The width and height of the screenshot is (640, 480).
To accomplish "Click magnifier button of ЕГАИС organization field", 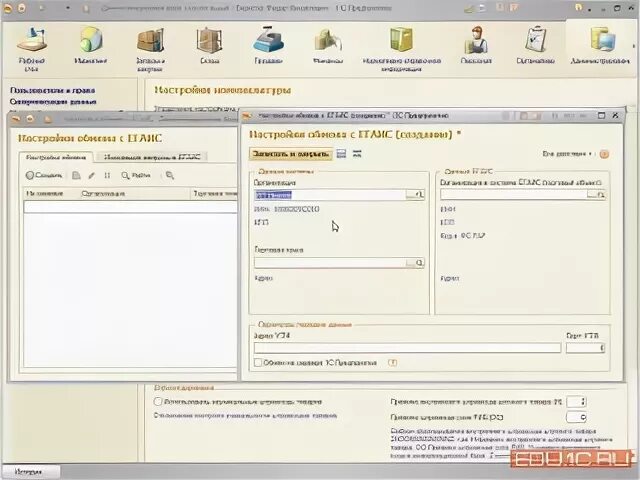I will (601, 195).
